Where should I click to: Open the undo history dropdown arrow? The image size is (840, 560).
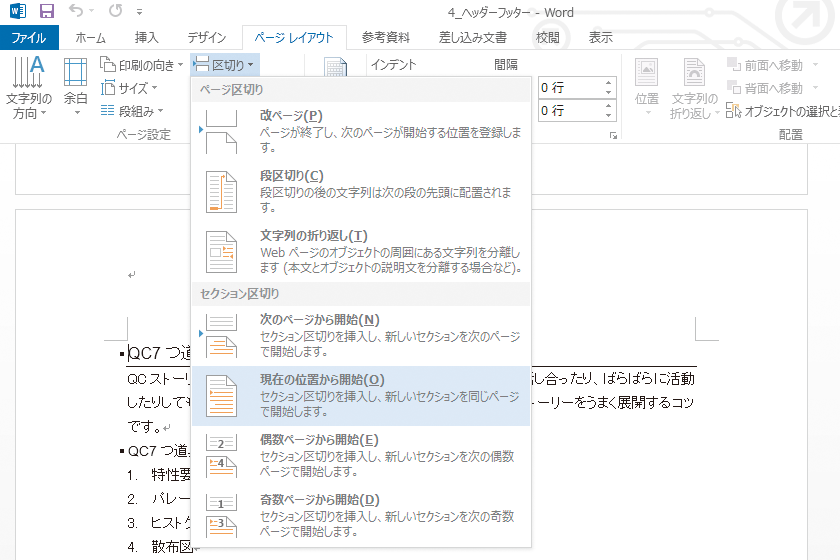click(92, 11)
